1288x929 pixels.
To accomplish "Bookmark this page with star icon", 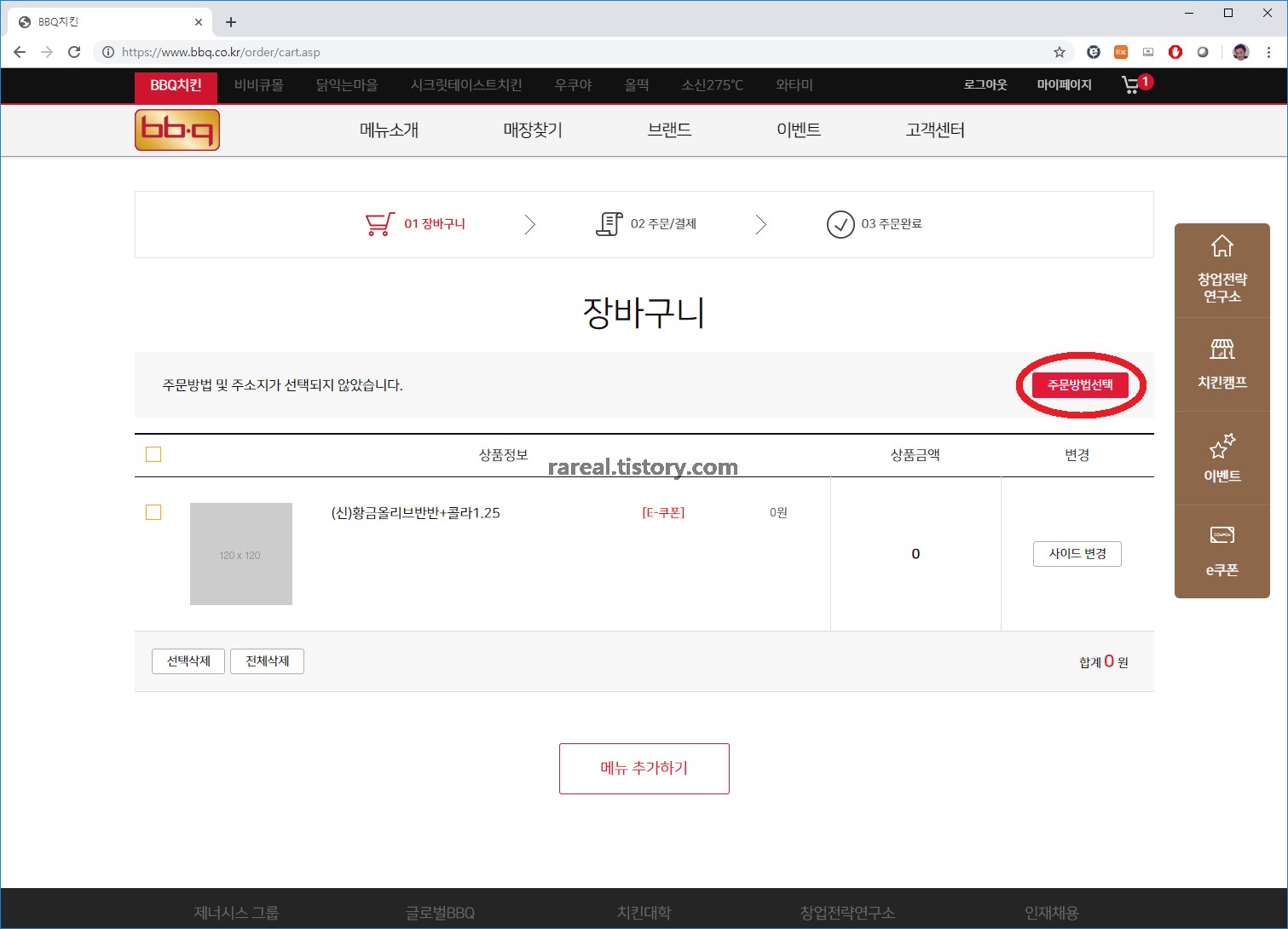I will click(1060, 52).
